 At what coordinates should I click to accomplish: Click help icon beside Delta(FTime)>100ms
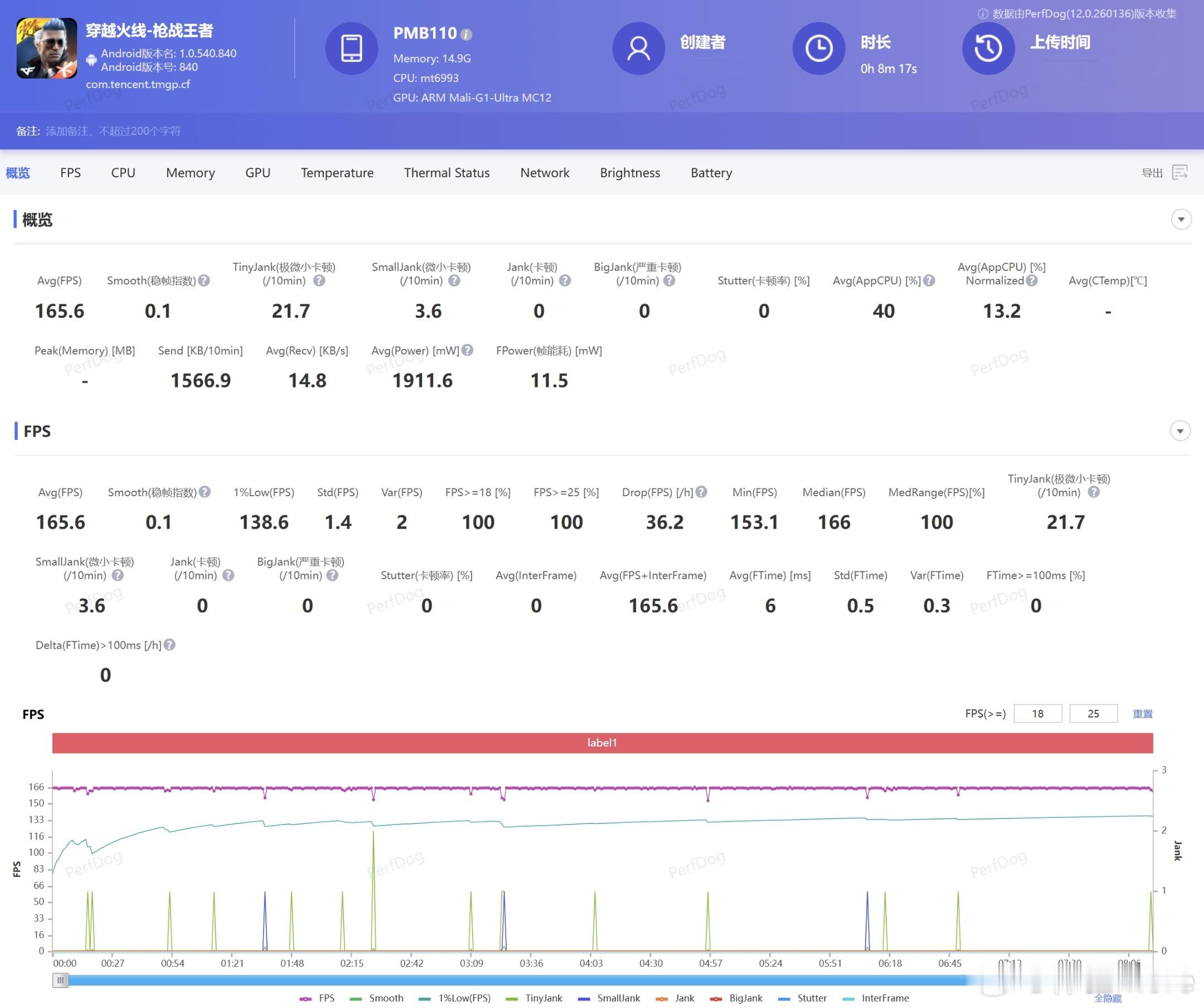point(169,644)
